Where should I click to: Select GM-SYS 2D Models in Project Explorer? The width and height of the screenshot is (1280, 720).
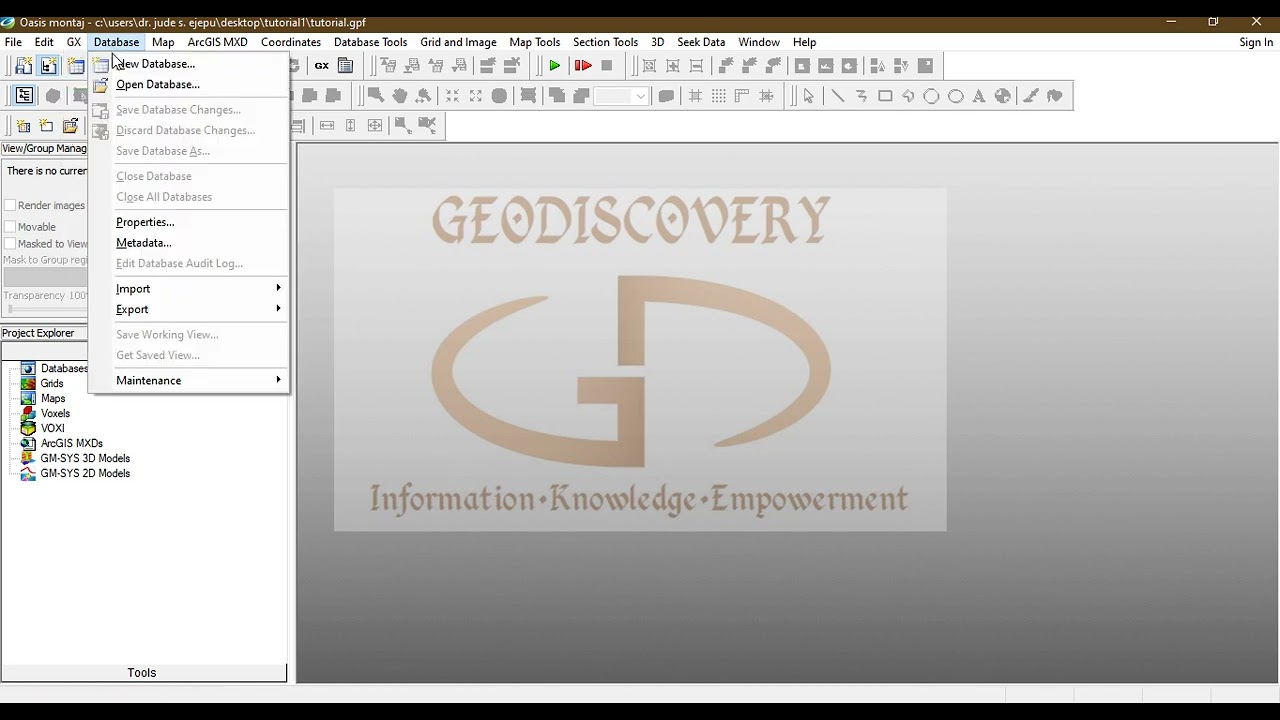point(85,474)
